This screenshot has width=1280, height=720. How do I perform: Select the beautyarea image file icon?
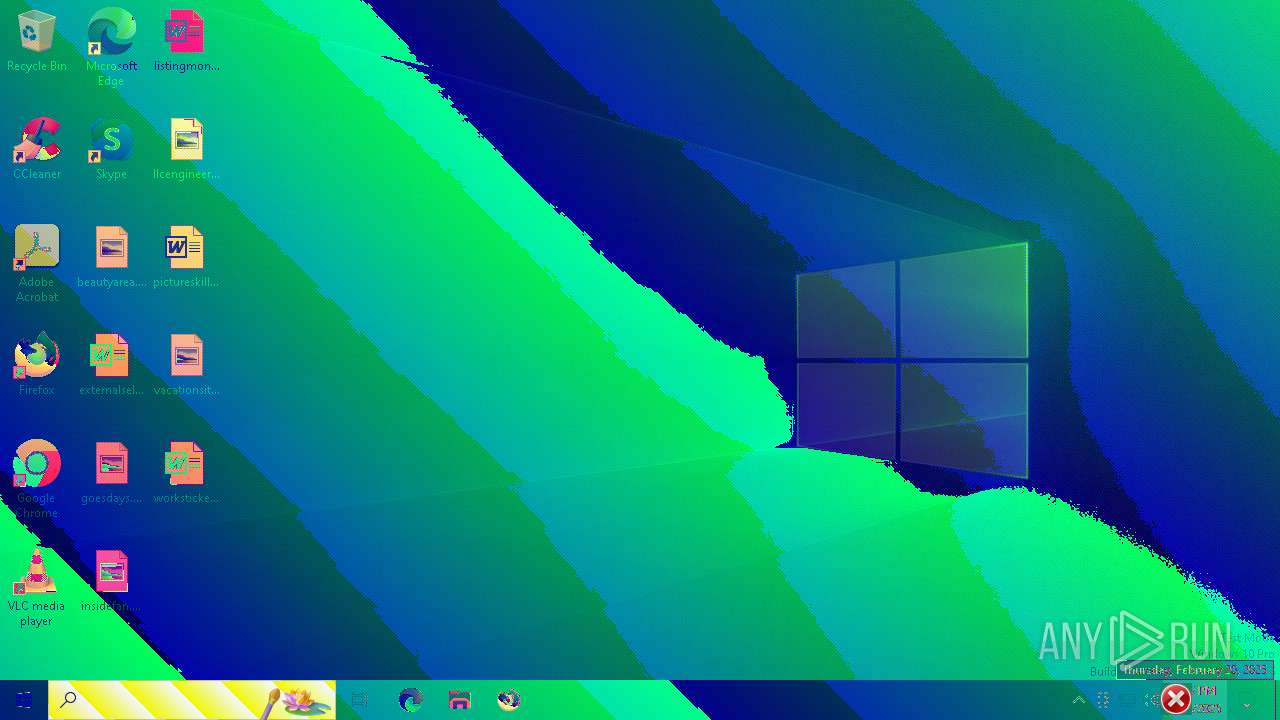coord(111,256)
